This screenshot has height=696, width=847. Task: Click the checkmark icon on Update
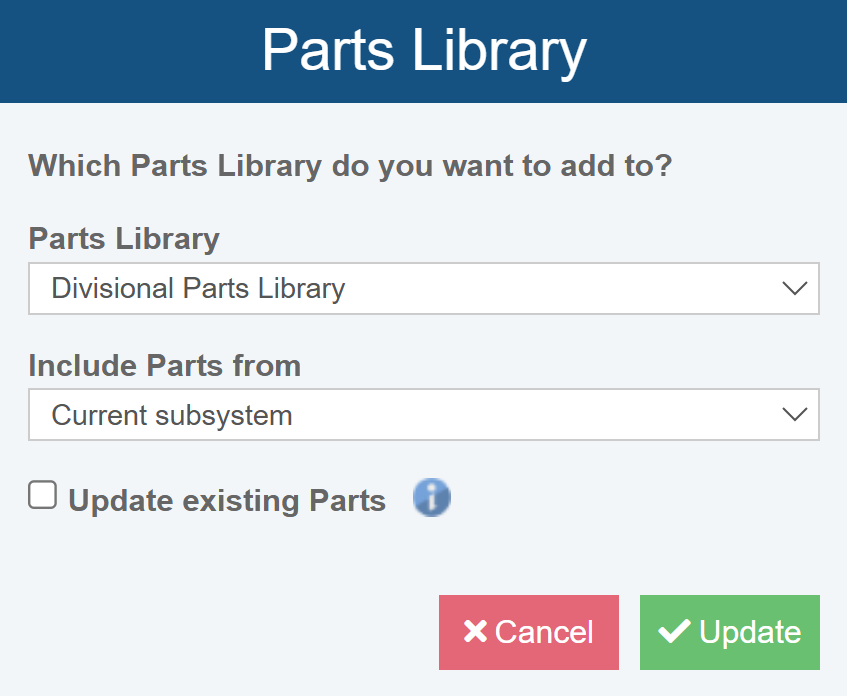675,631
